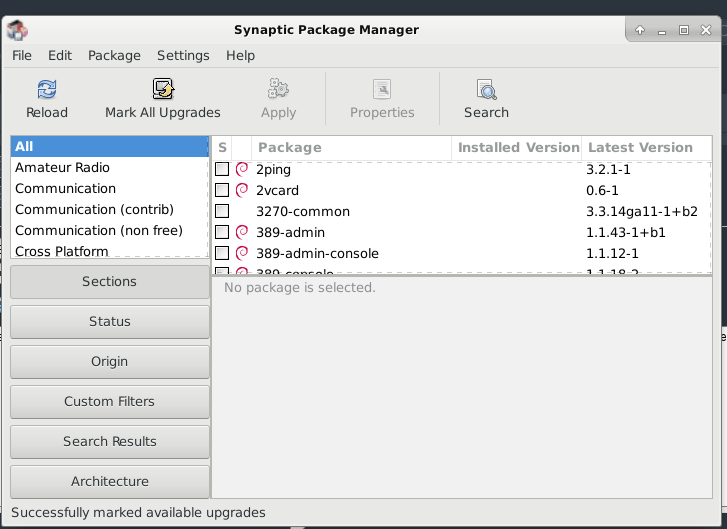The height and width of the screenshot is (529, 727).
Task: Minimize the Synaptic window
Action: 662,31
